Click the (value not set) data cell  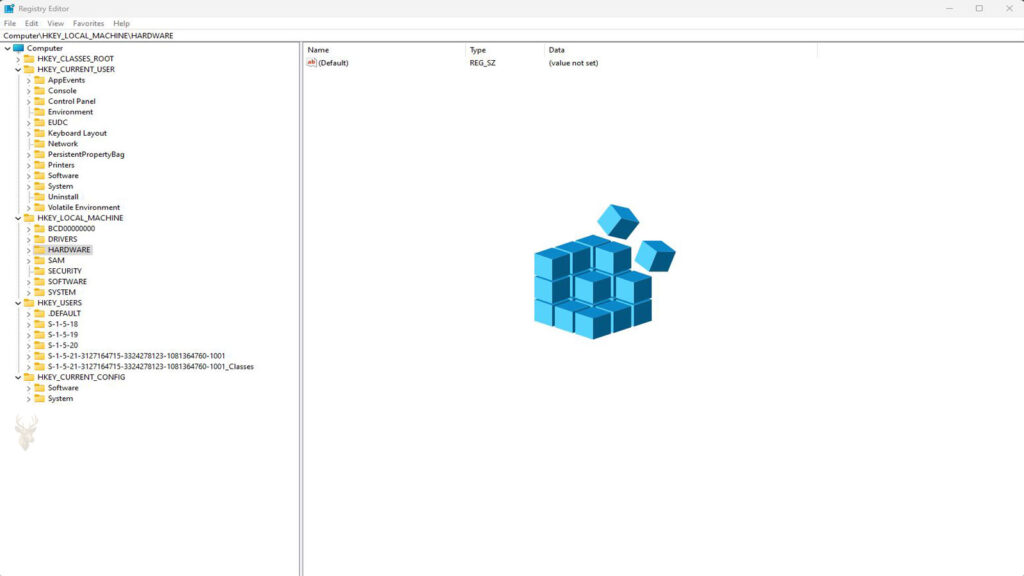point(573,63)
